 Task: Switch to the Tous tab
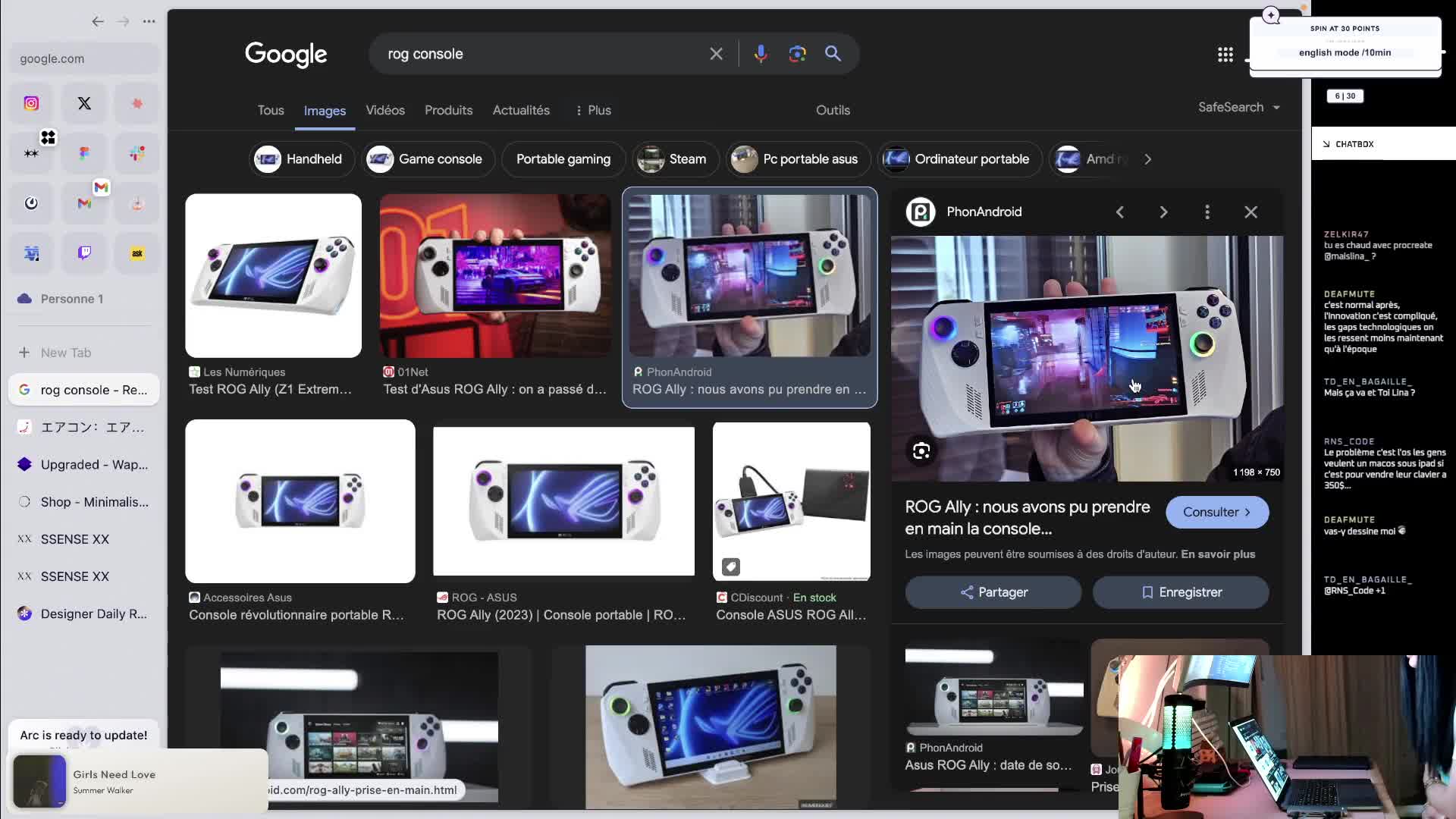click(x=271, y=111)
